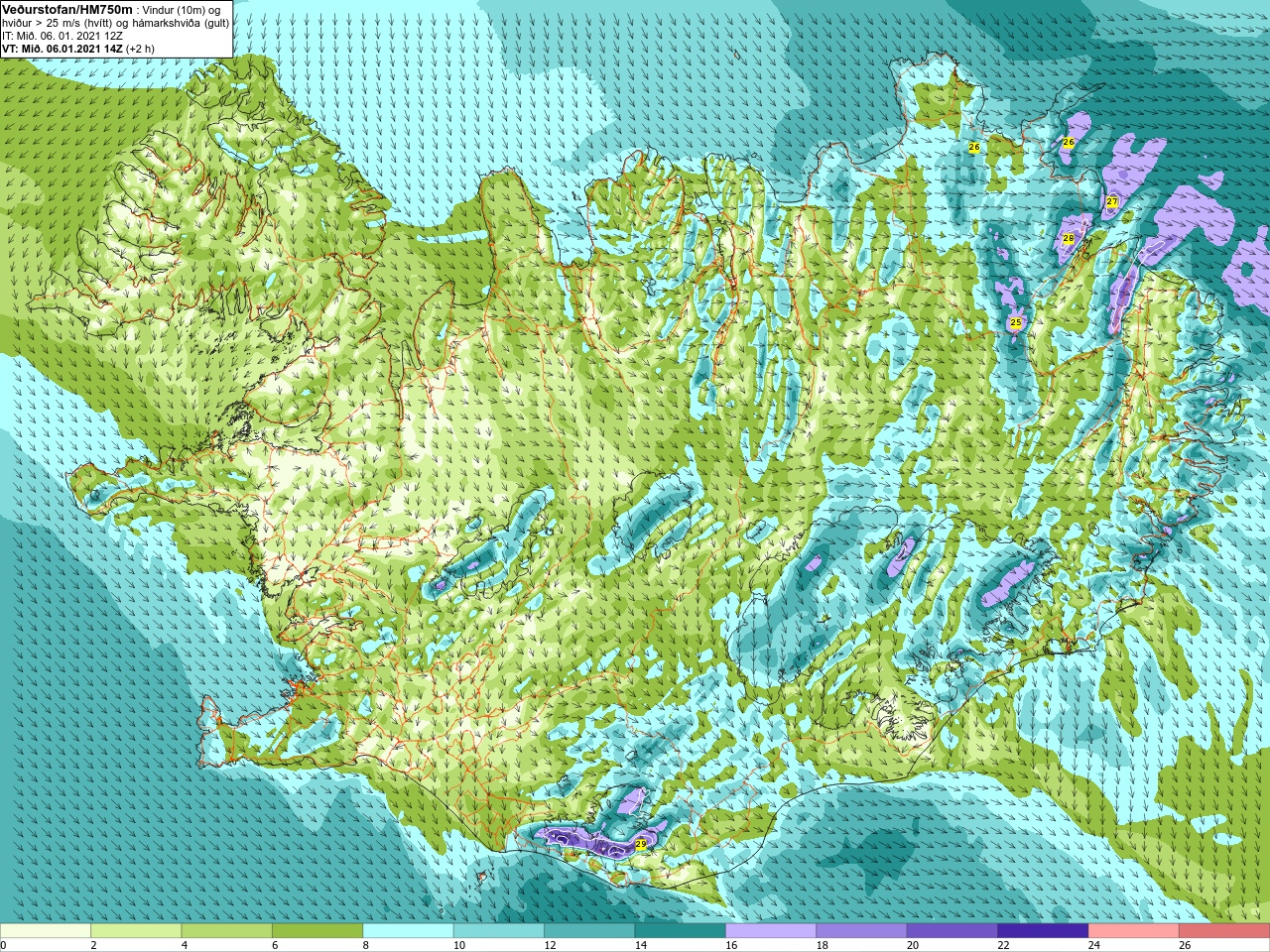Click the yellow 27 gust label
This screenshot has width=1270, height=952.
[x=1112, y=201]
